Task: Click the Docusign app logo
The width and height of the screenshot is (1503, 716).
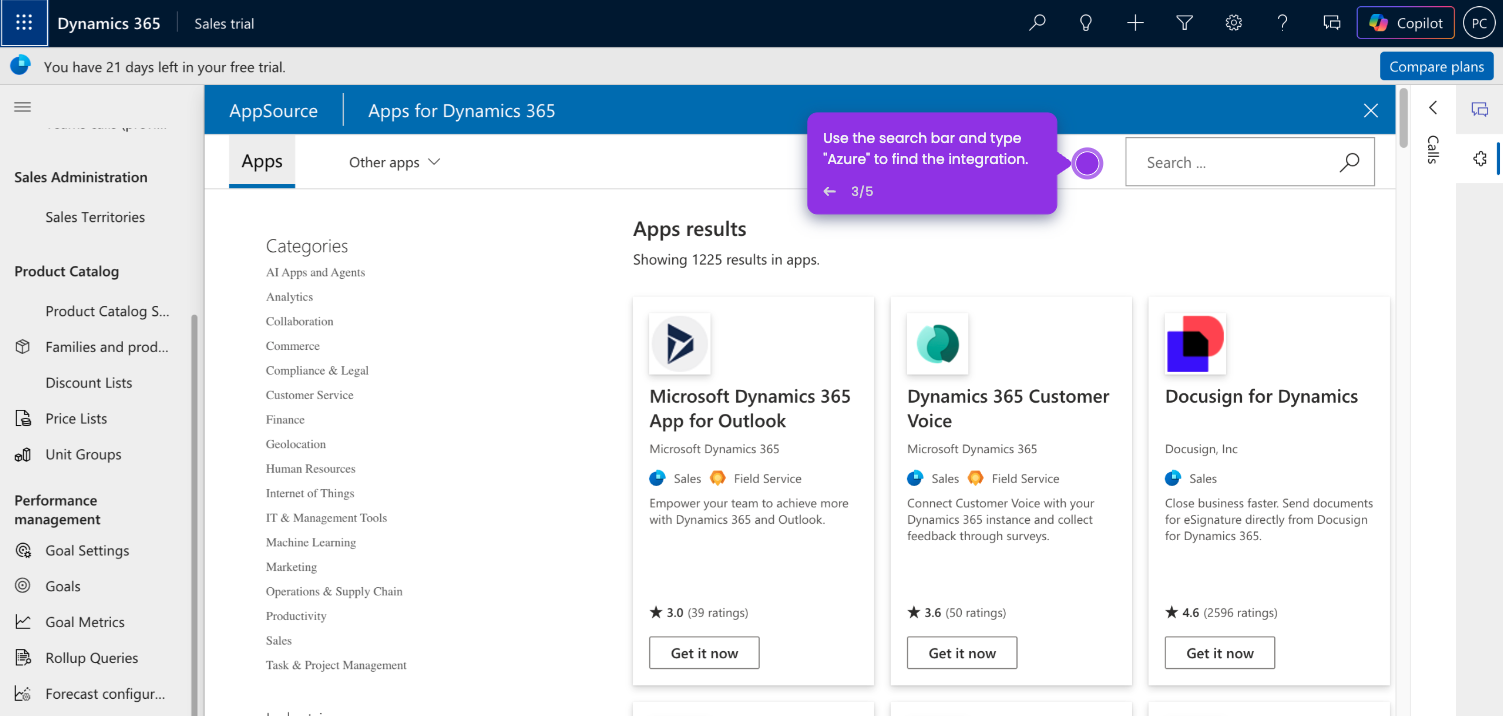Action: (x=1195, y=344)
